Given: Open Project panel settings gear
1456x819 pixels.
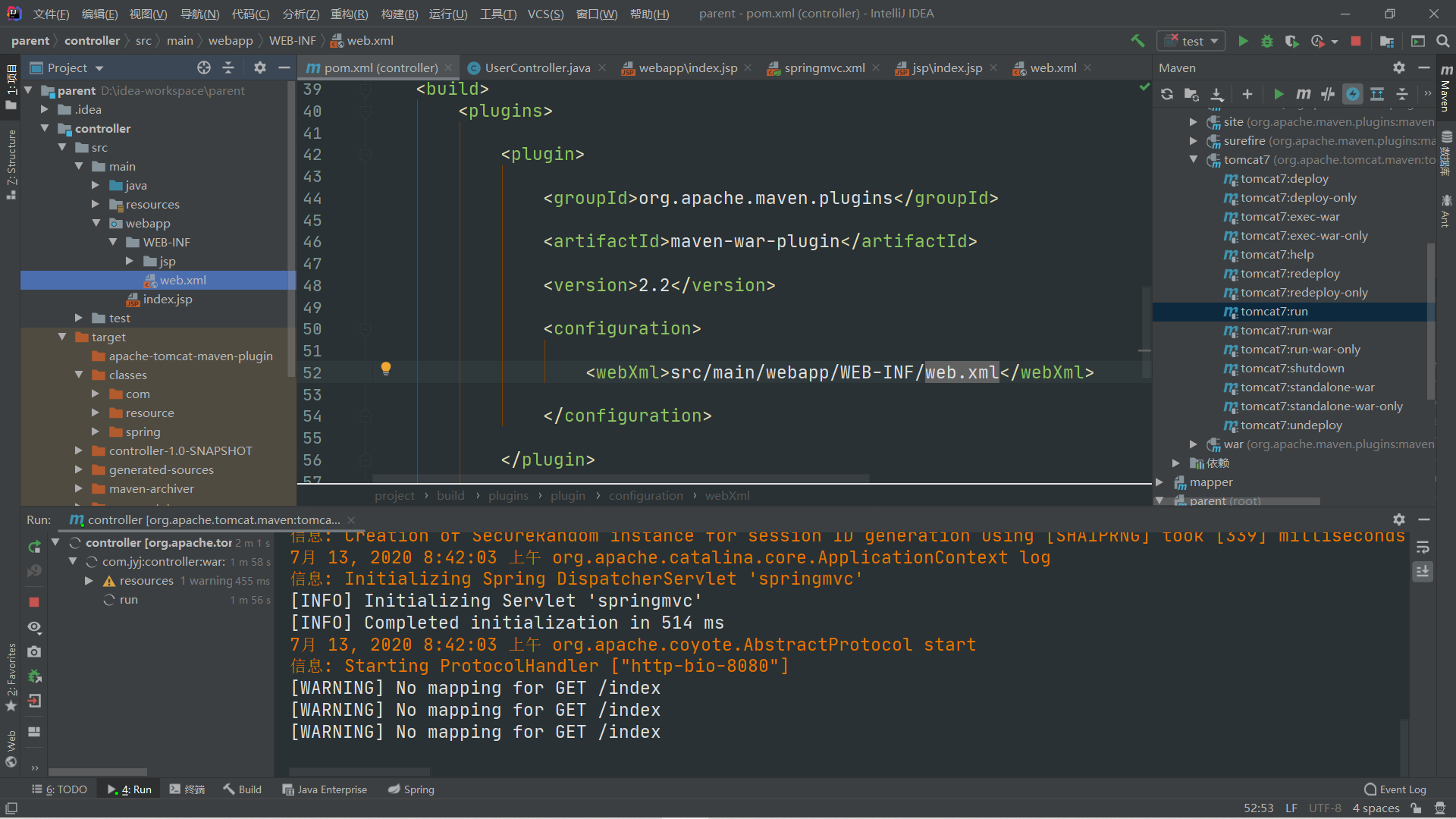Looking at the screenshot, I should click(x=260, y=67).
